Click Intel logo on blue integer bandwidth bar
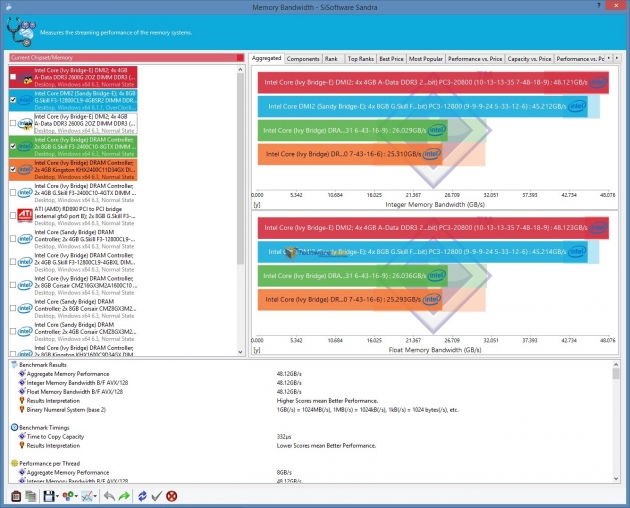 (577, 107)
